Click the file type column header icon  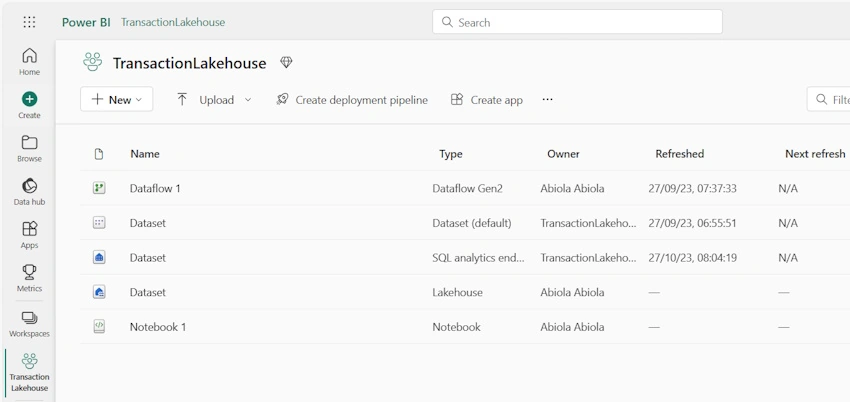99,154
